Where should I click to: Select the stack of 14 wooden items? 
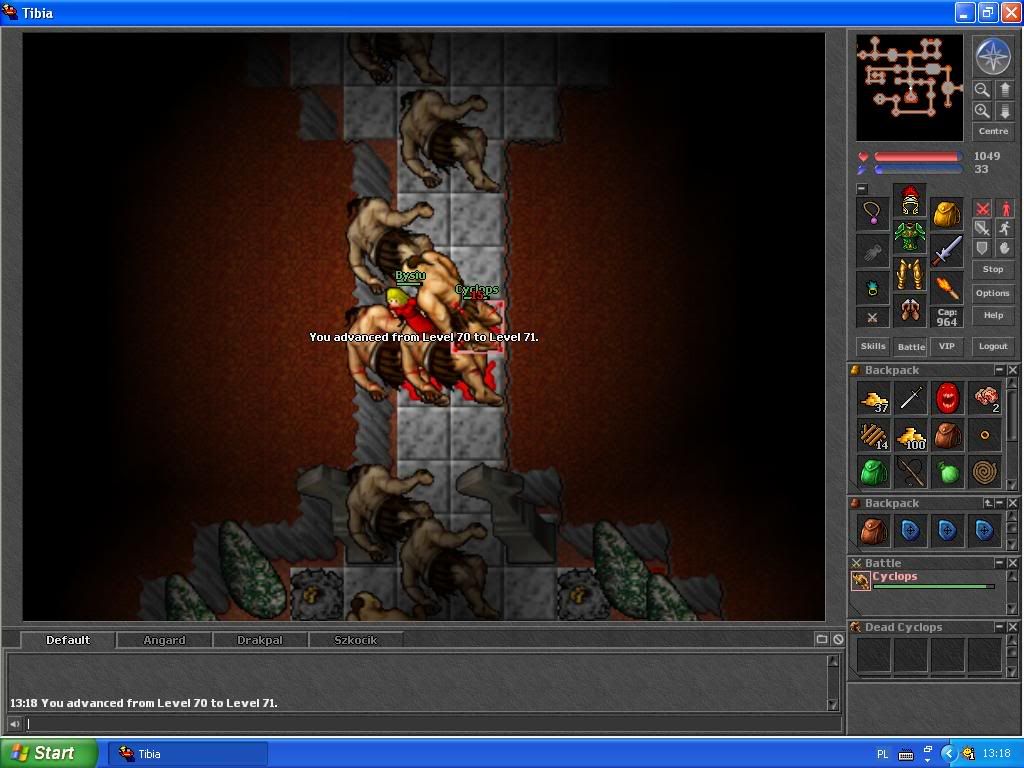pyautogui.click(x=874, y=436)
